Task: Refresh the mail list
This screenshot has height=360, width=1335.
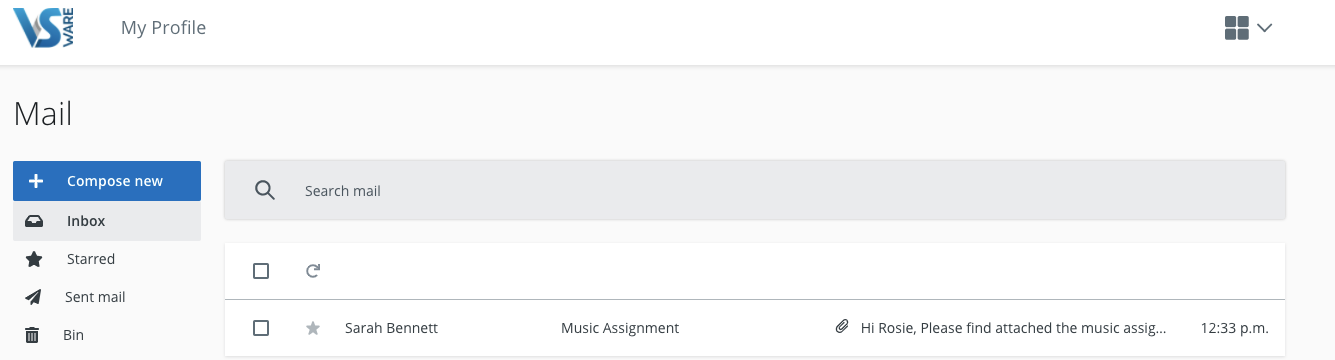Action: (x=313, y=271)
